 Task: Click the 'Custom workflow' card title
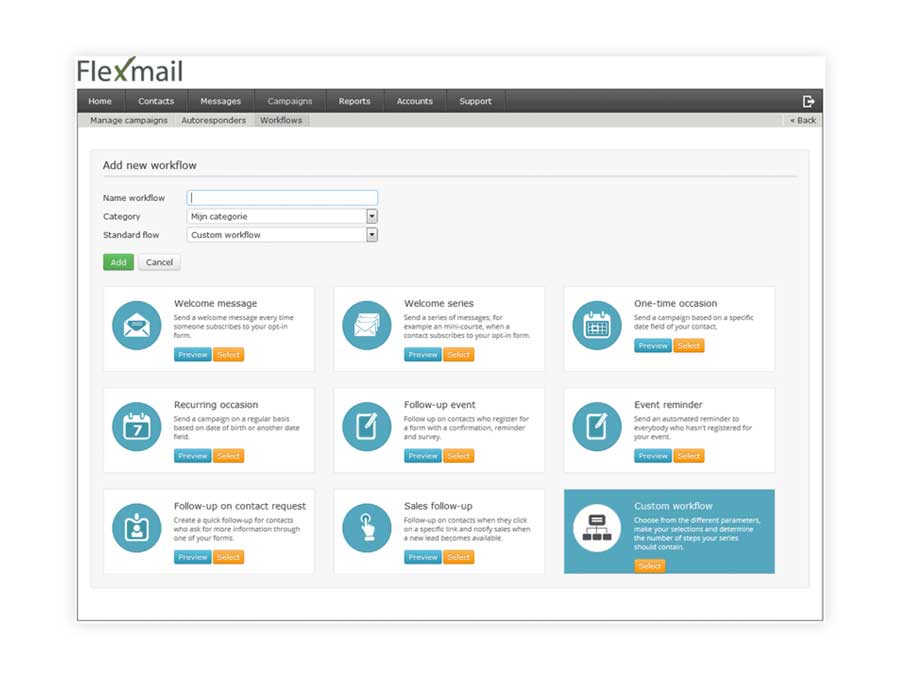(x=673, y=506)
